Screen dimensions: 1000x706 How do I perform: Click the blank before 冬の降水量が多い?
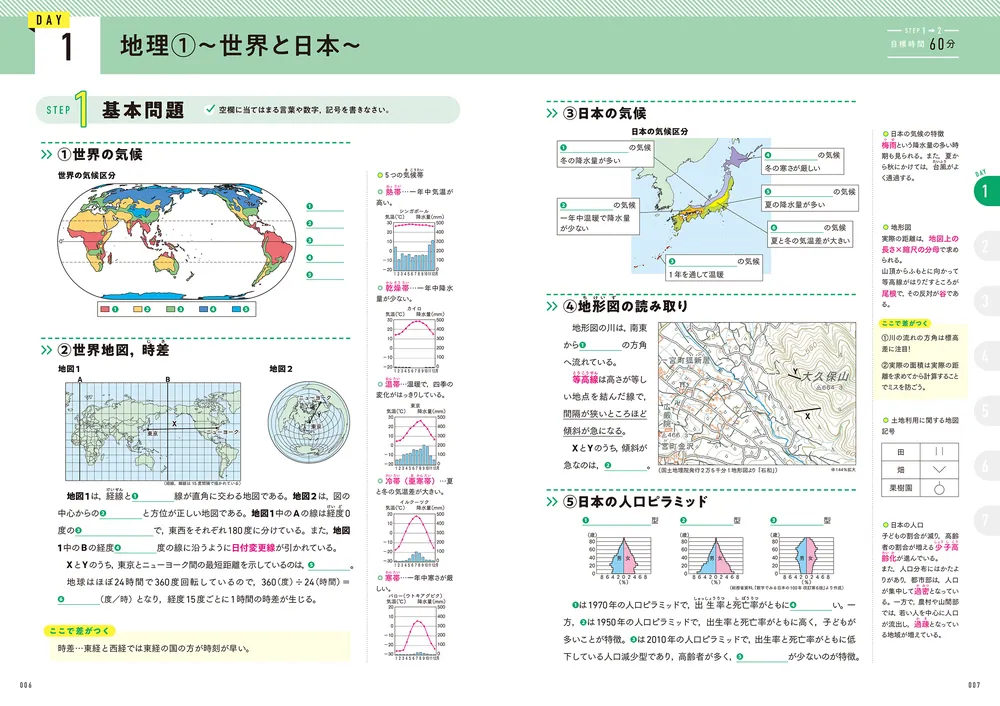click(x=596, y=147)
